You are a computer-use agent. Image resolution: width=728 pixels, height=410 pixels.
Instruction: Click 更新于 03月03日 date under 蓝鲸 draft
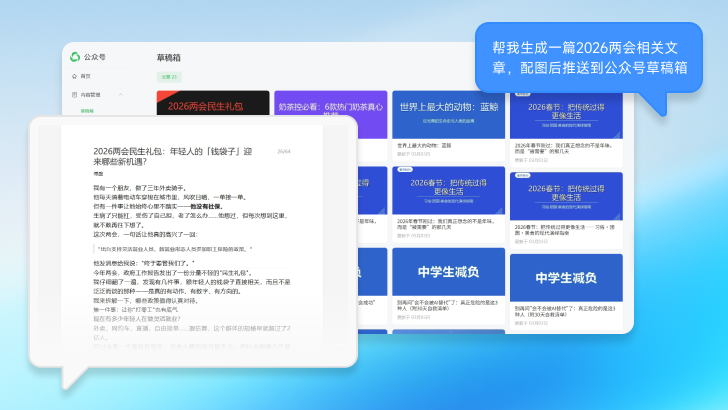pyautogui.click(x=414, y=154)
